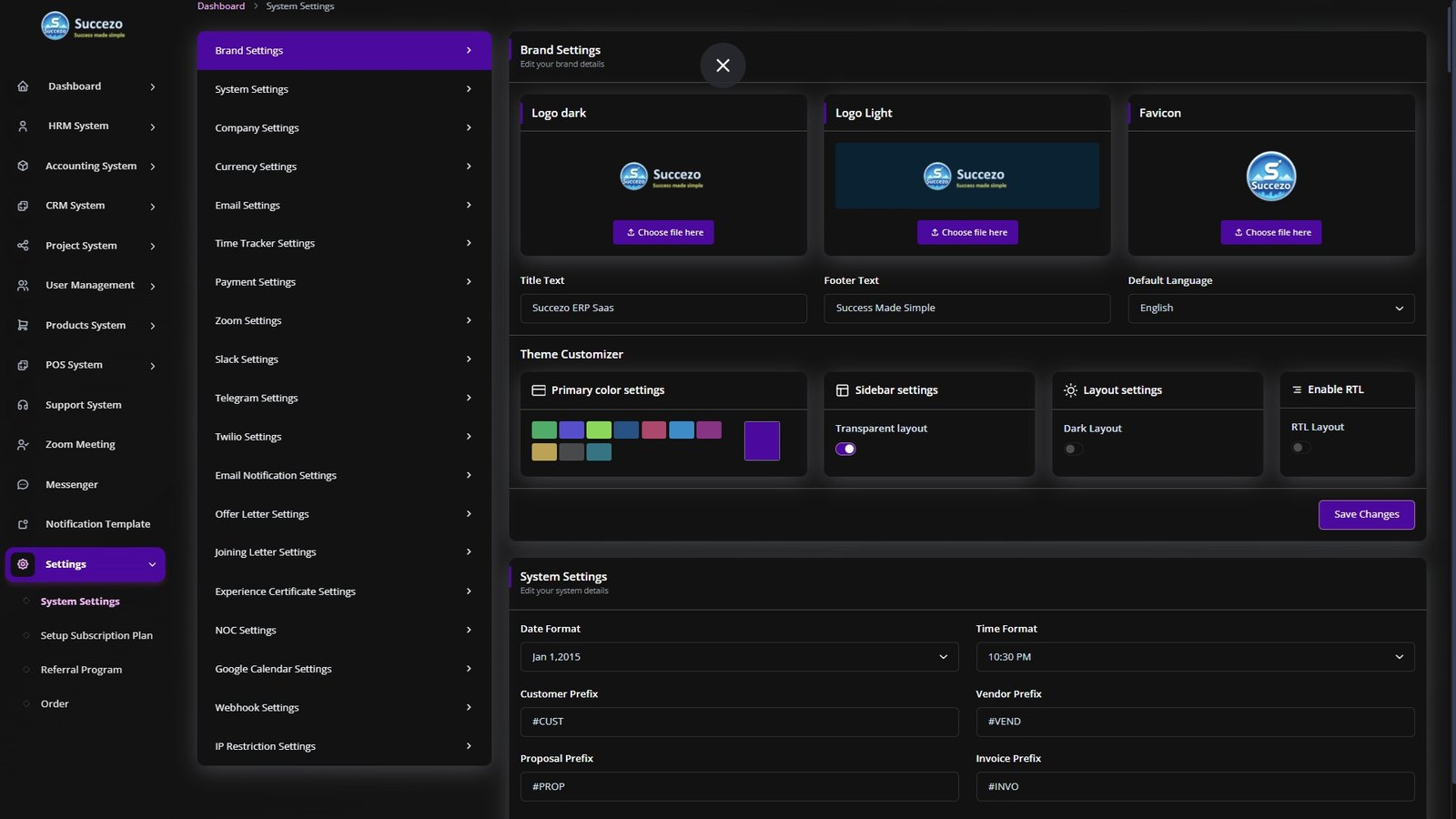Open the Order submenu item
The image size is (1456, 819).
[x=55, y=704]
